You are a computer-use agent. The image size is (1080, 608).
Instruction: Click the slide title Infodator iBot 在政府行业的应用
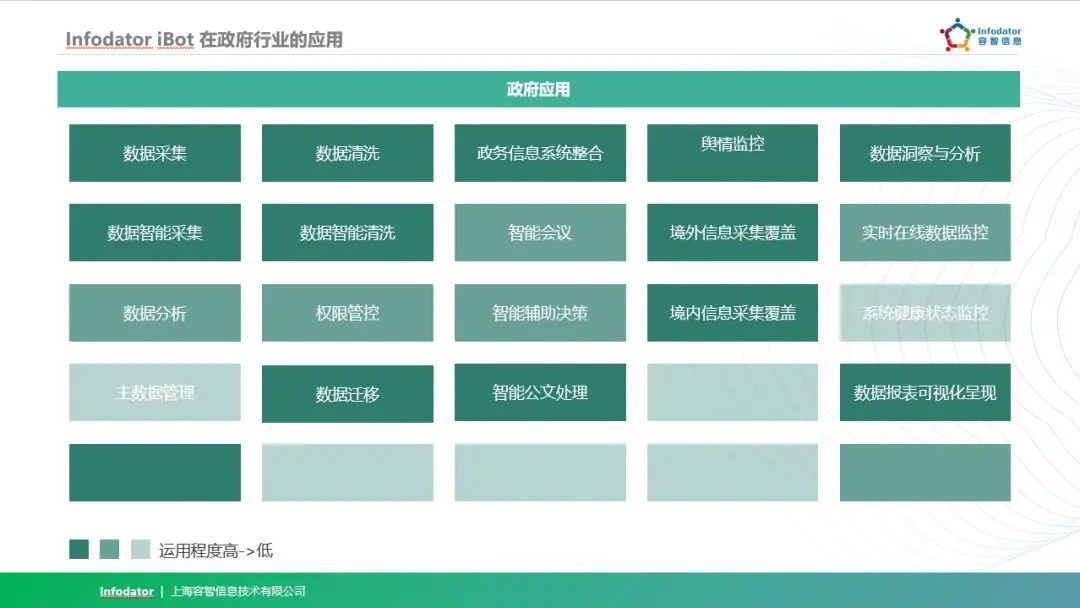point(204,39)
